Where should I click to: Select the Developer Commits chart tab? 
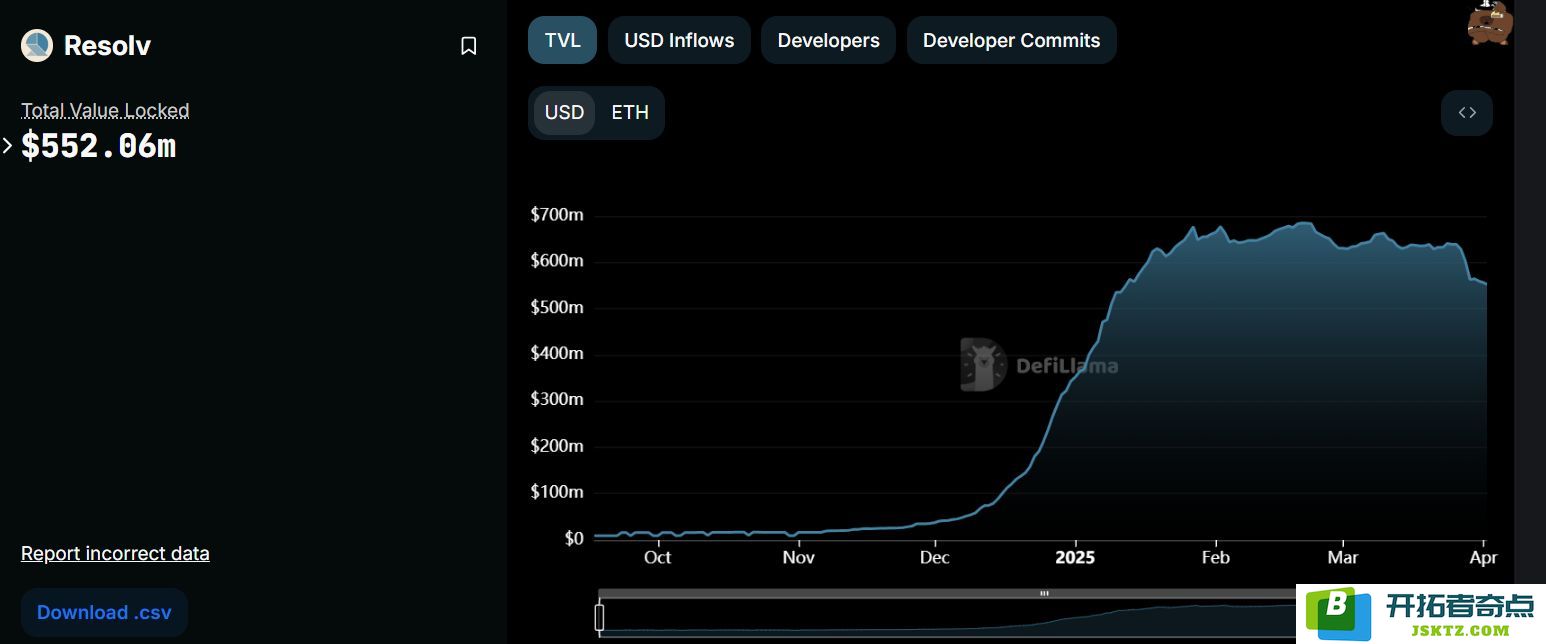tap(1011, 40)
